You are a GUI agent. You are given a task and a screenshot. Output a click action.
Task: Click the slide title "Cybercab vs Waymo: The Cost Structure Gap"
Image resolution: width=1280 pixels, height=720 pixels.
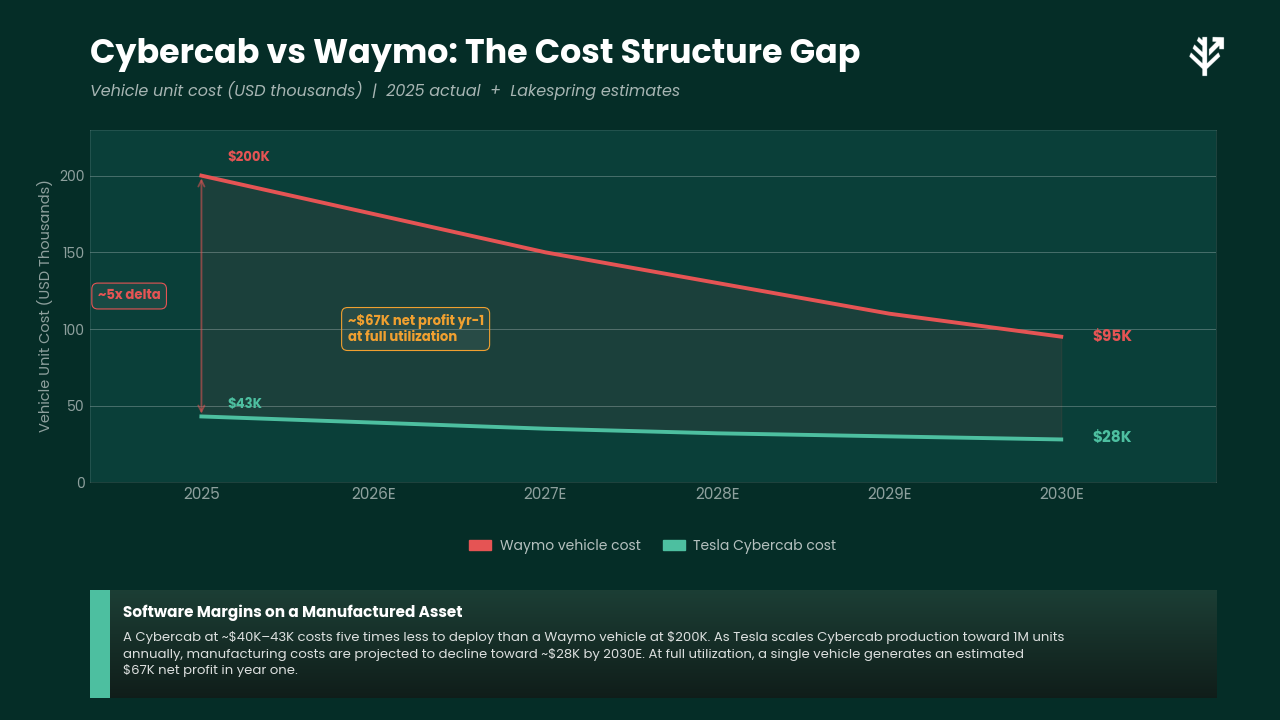[475, 51]
